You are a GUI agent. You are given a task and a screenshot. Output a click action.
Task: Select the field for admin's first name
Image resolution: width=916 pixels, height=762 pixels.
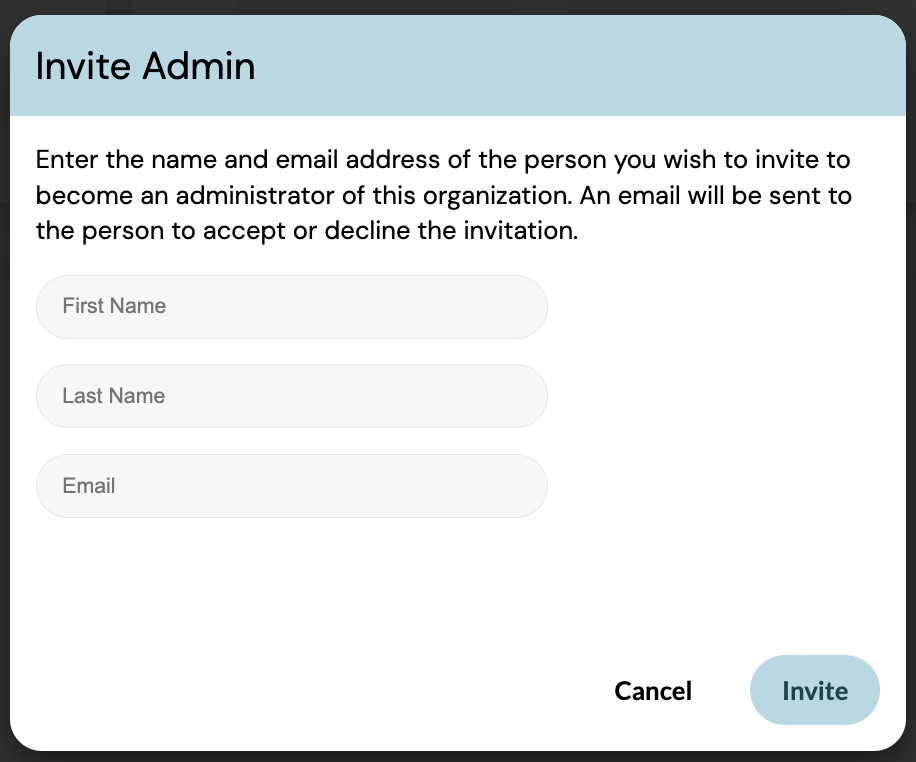coord(291,307)
